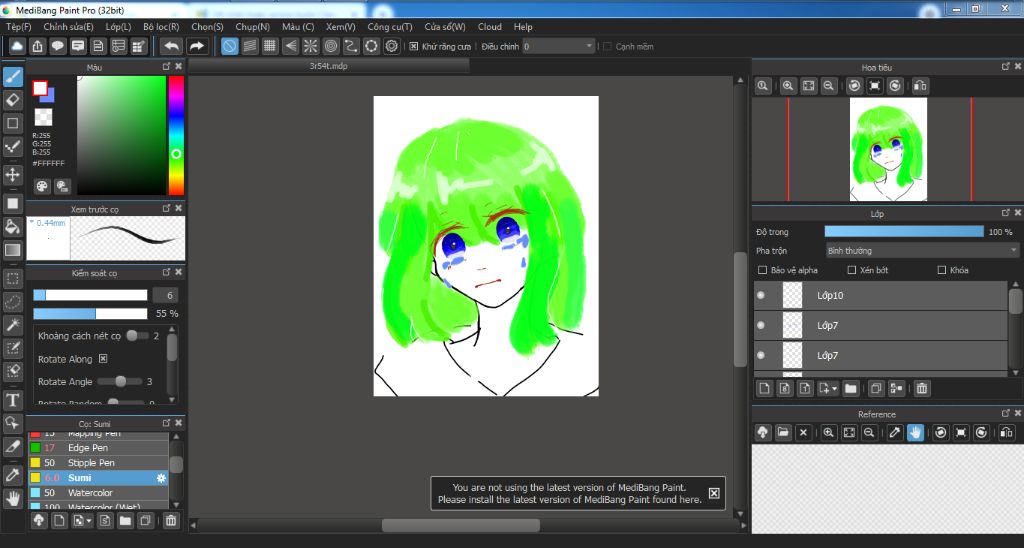This screenshot has width=1024, height=548.
Task: Enable the concentric circle snap
Action: point(331,46)
